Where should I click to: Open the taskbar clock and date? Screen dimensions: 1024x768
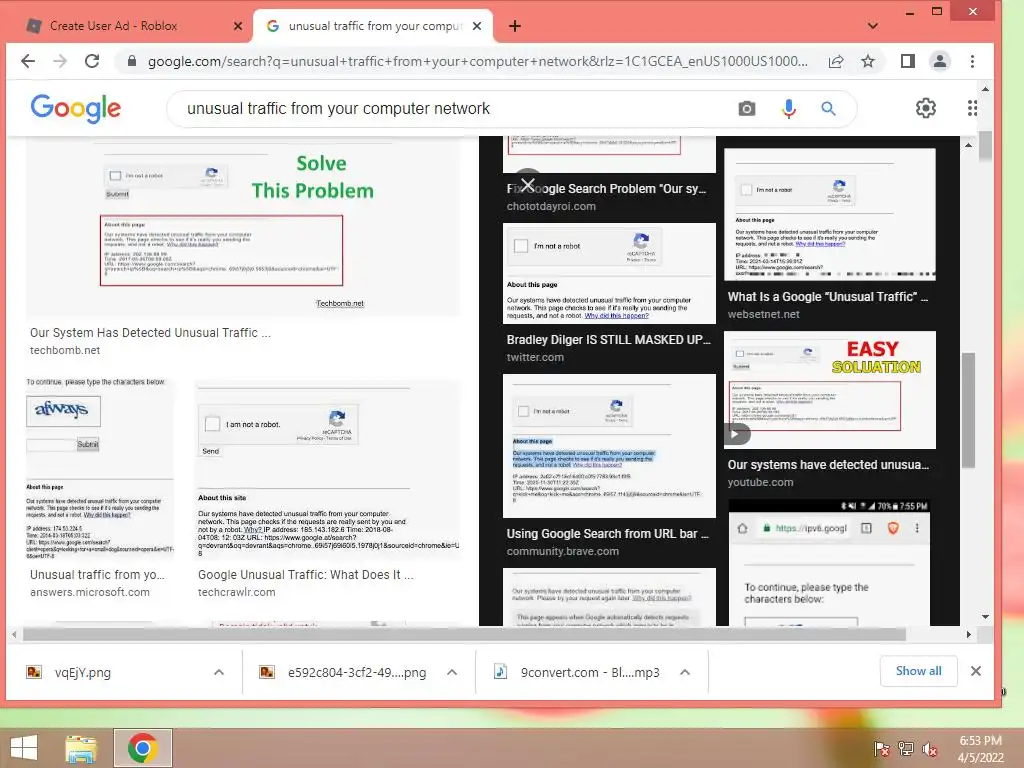[980, 749]
